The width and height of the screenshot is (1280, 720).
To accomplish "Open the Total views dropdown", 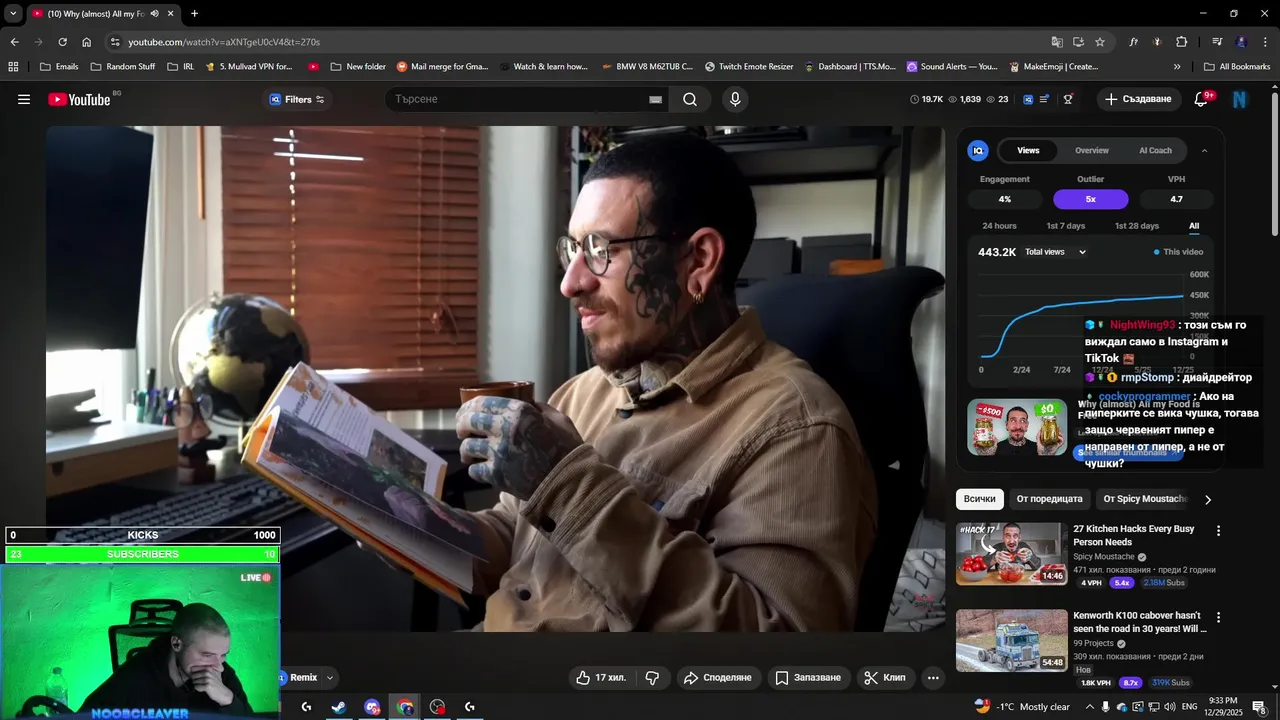I will click(1055, 252).
